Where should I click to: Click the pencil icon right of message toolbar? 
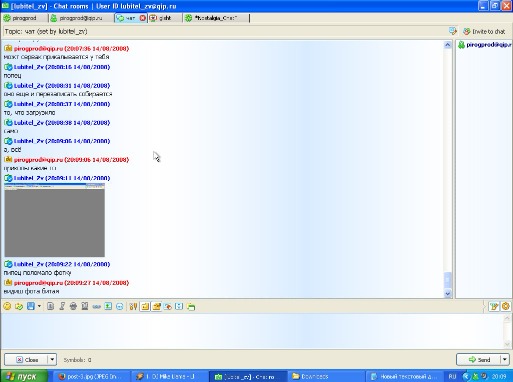click(494, 306)
